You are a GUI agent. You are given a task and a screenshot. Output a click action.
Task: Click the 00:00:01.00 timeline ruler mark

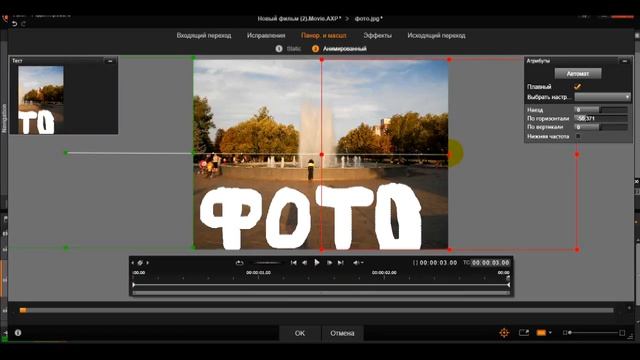pos(258,273)
